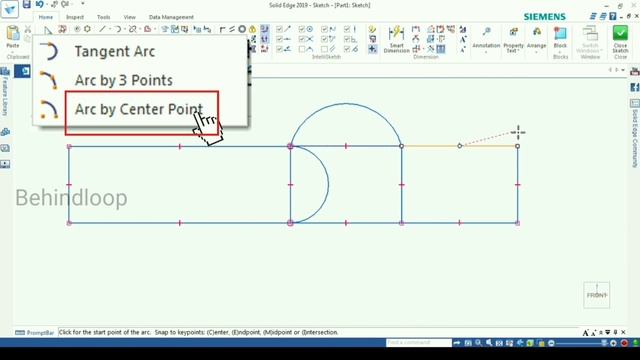
Task: Click the Switch Windows button
Action: (590, 39)
